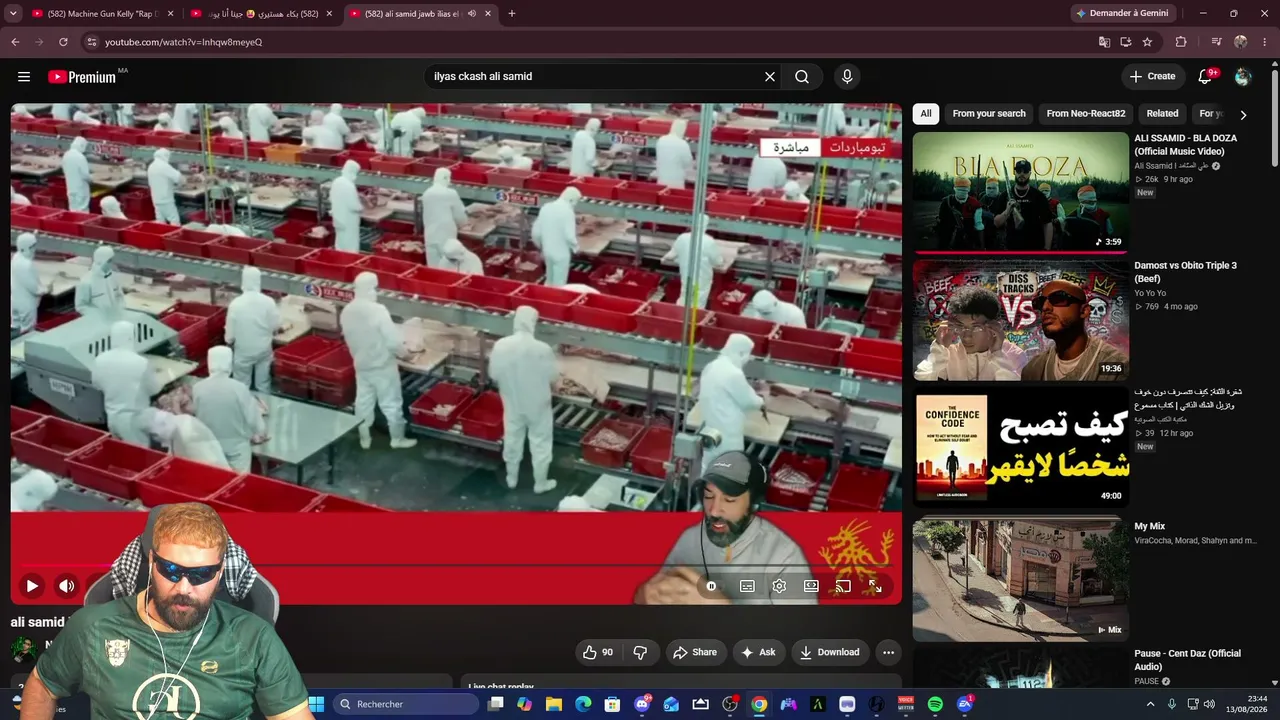The image size is (1280, 720).
Task: Translate this page icon
Action: point(1104,42)
